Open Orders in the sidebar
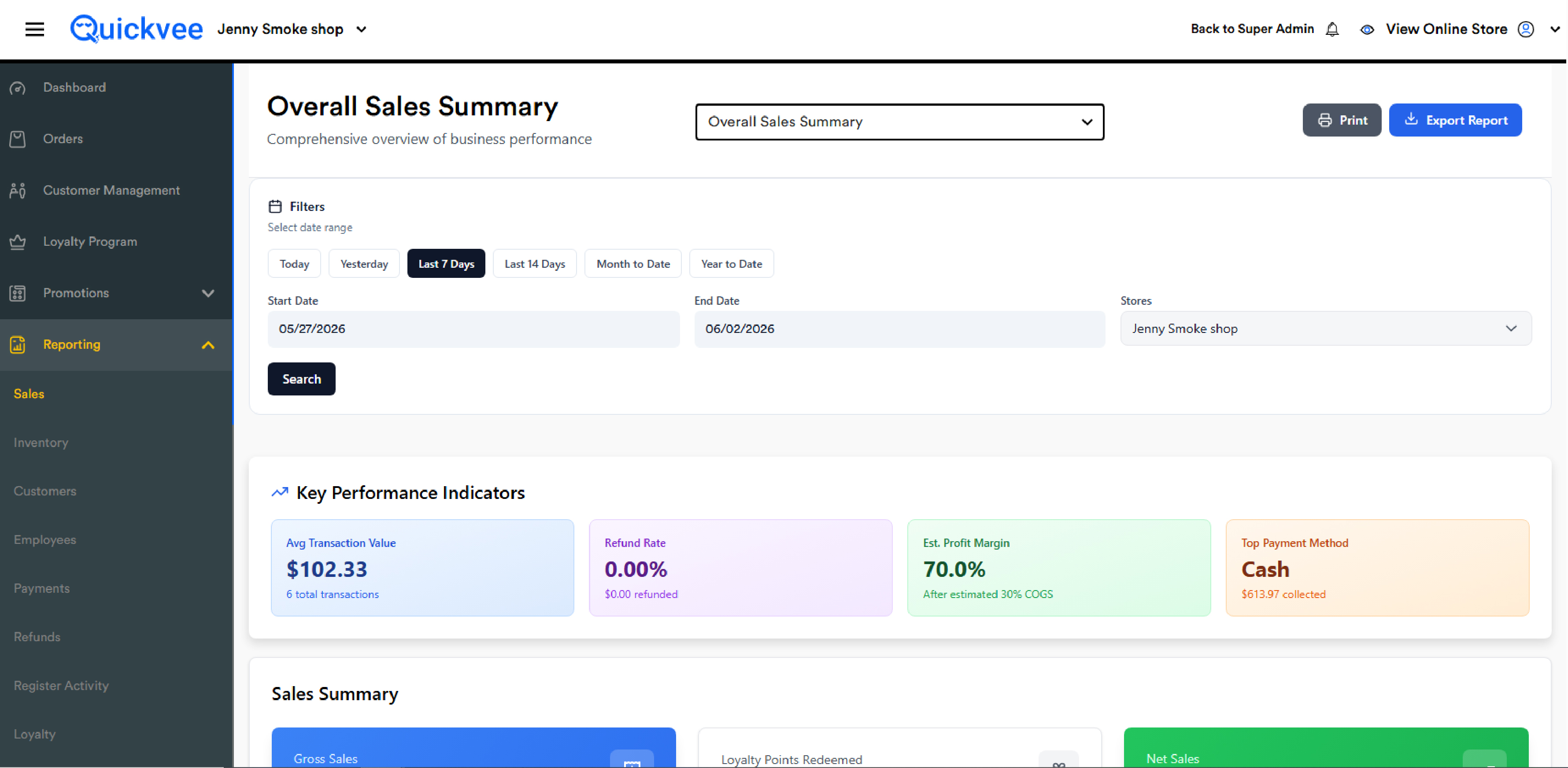1568x768 pixels. tap(116, 139)
